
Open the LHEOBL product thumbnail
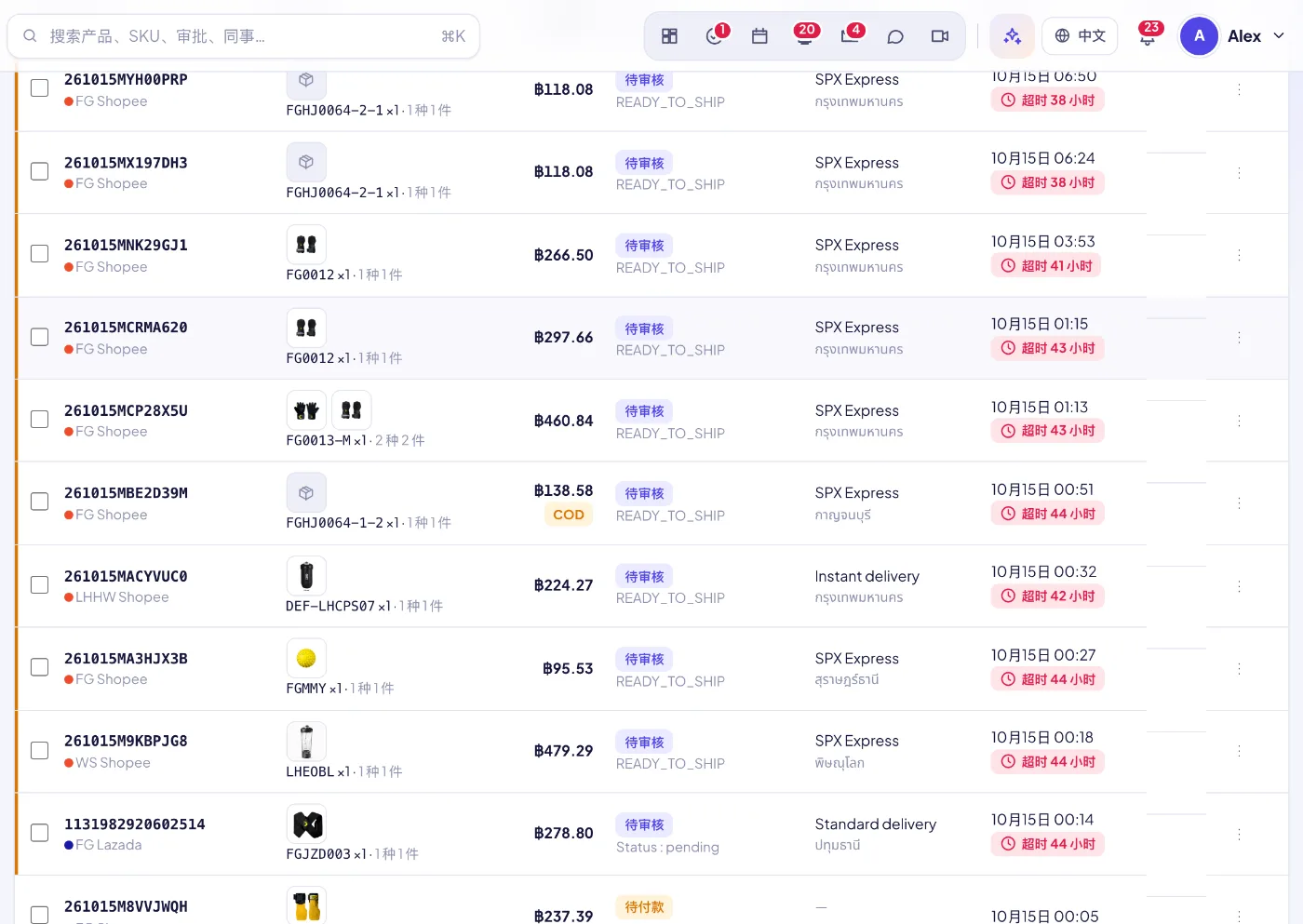pos(306,741)
